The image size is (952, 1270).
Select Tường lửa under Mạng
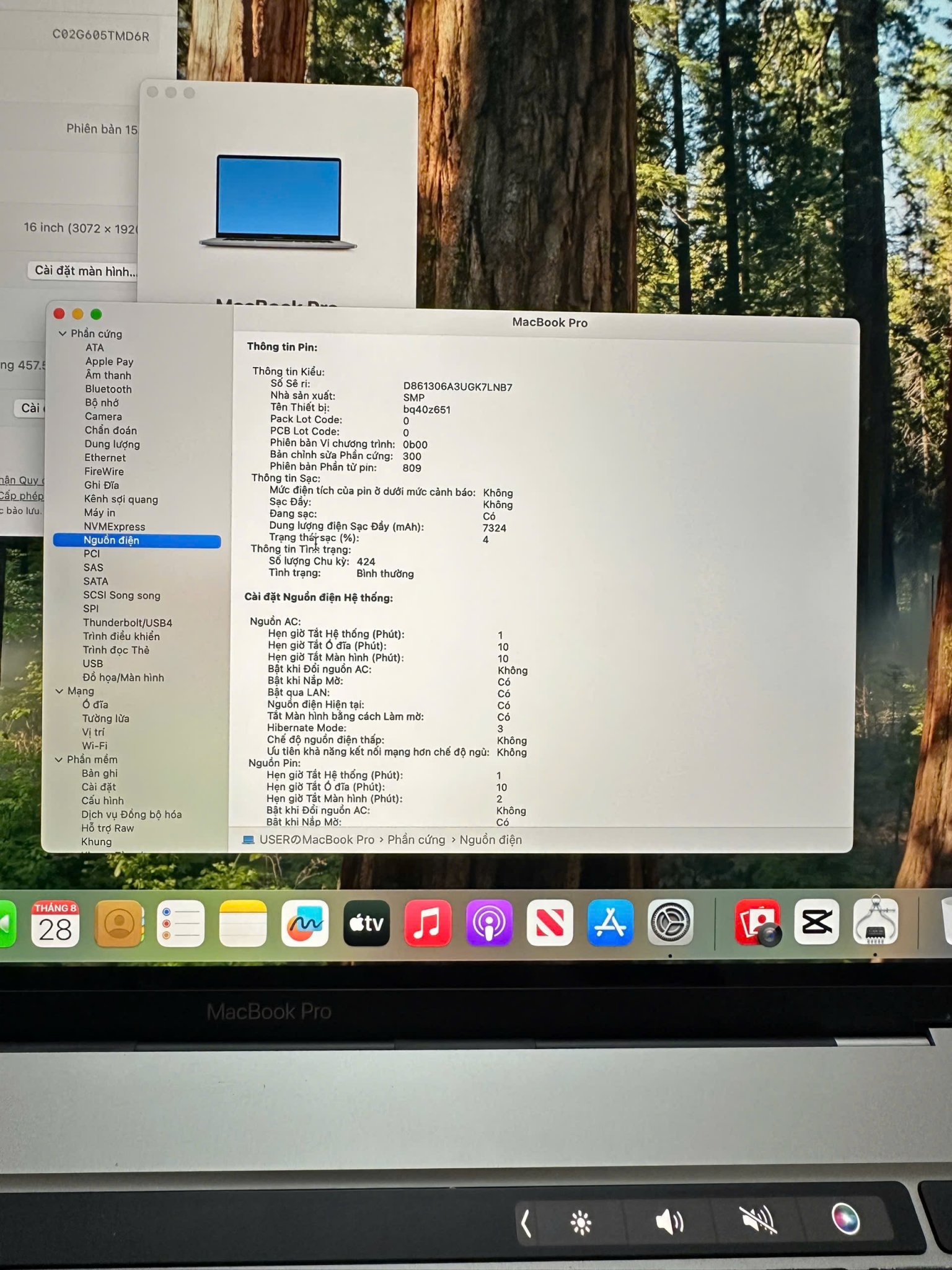pyautogui.click(x=106, y=719)
